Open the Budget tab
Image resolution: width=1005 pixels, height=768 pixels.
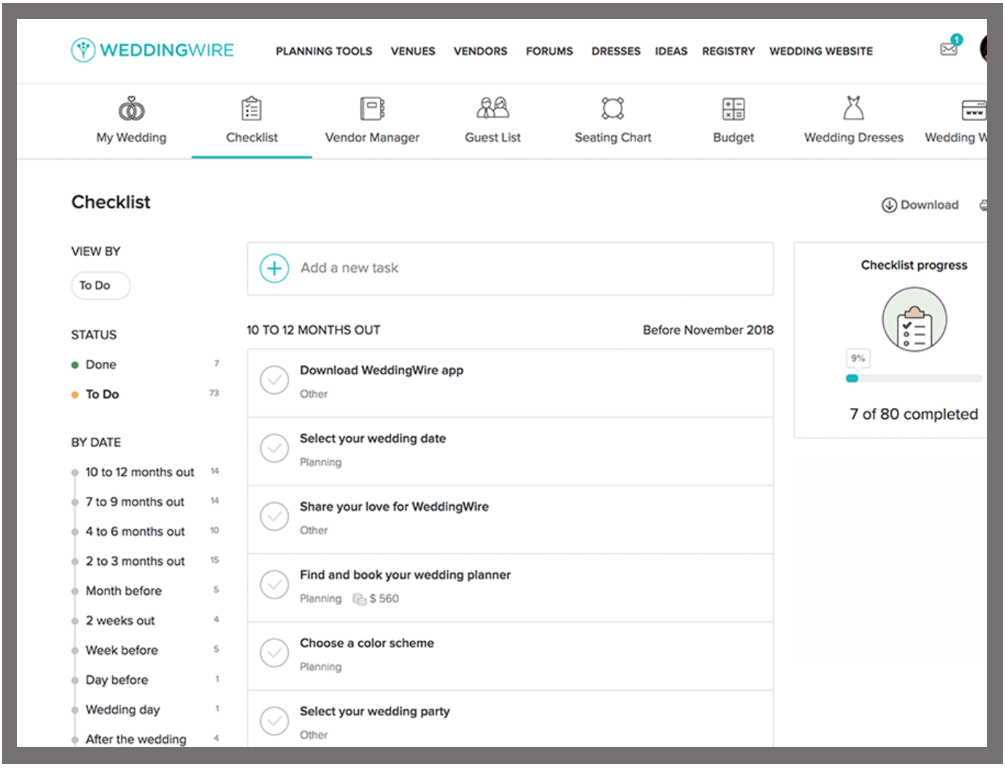tap(733, 137)
